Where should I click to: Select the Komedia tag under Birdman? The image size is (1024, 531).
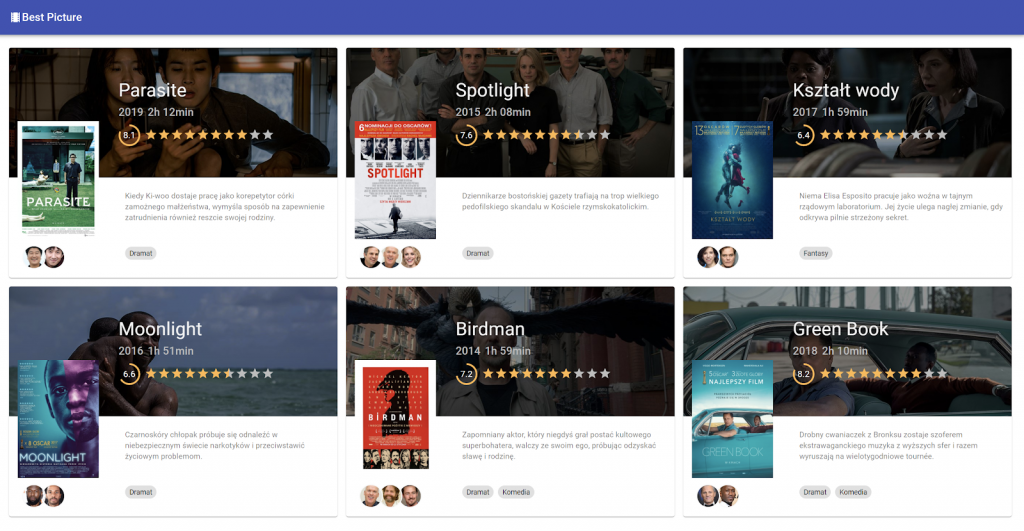point(516,492)
